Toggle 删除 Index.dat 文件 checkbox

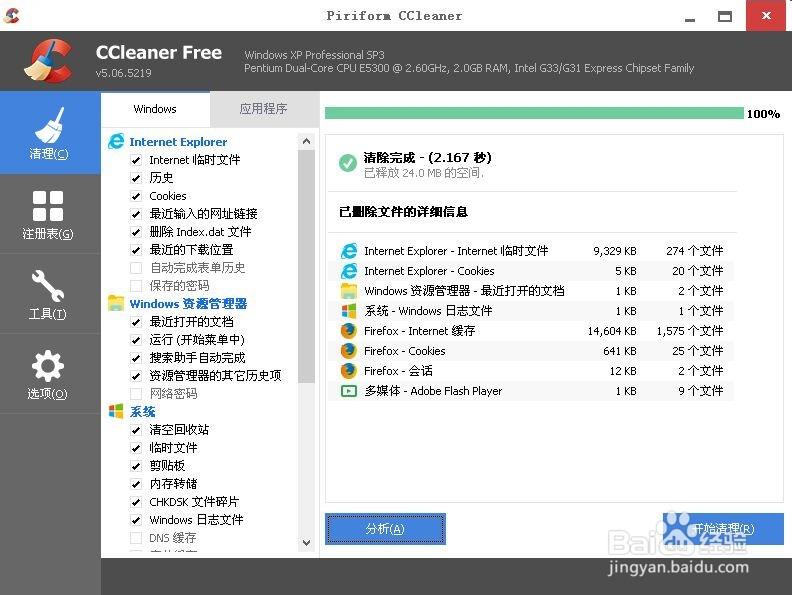pyautogui.click(x=136, y=232)
